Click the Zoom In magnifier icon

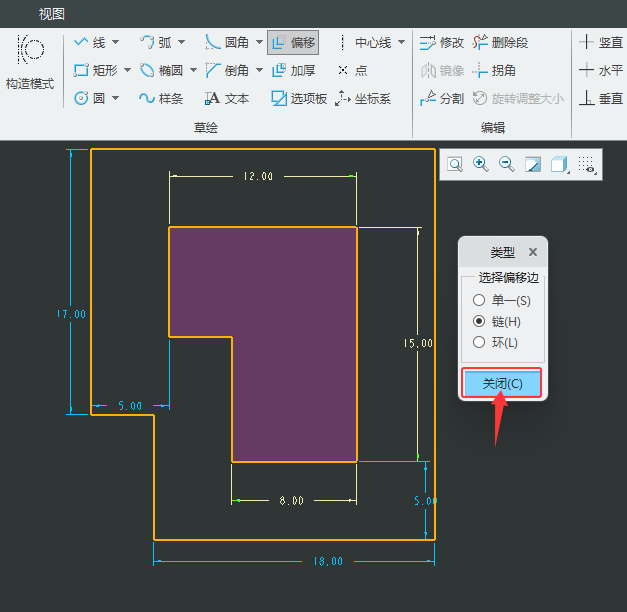481,164
